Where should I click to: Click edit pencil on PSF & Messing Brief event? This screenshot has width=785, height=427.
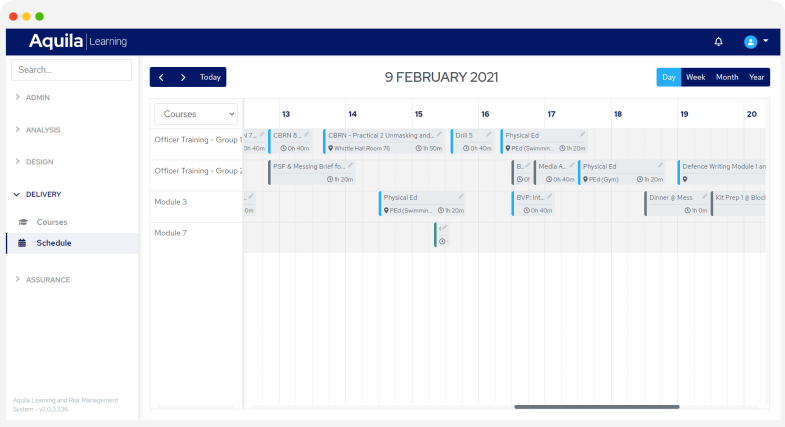click(x=350, y=165)
